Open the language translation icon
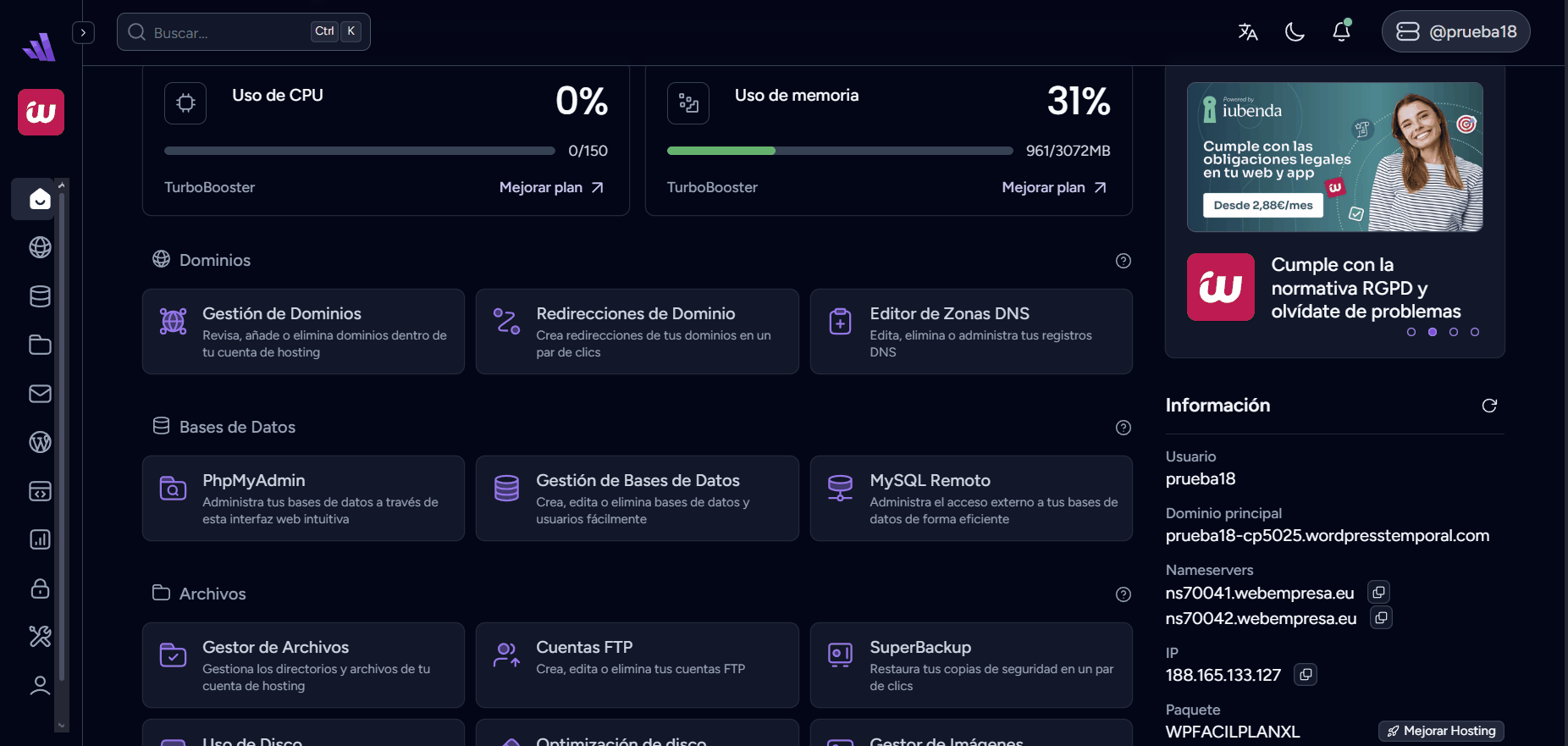1568x746 pixels. pyautogui.click(x=1247, y=32)
